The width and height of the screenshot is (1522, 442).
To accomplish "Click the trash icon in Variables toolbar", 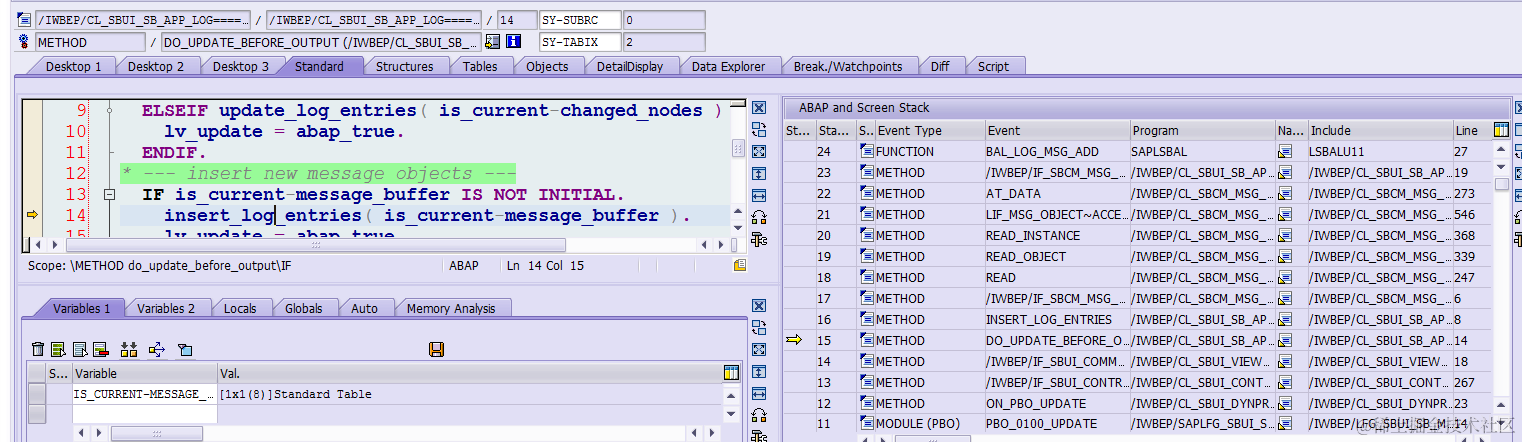I will [x=38, y=349].
